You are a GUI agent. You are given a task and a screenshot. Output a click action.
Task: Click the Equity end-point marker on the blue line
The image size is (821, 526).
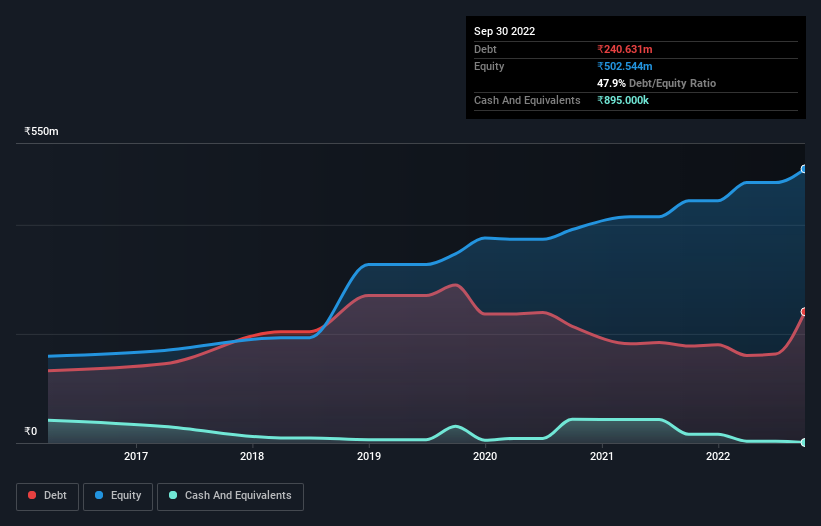tap(804, 169)
